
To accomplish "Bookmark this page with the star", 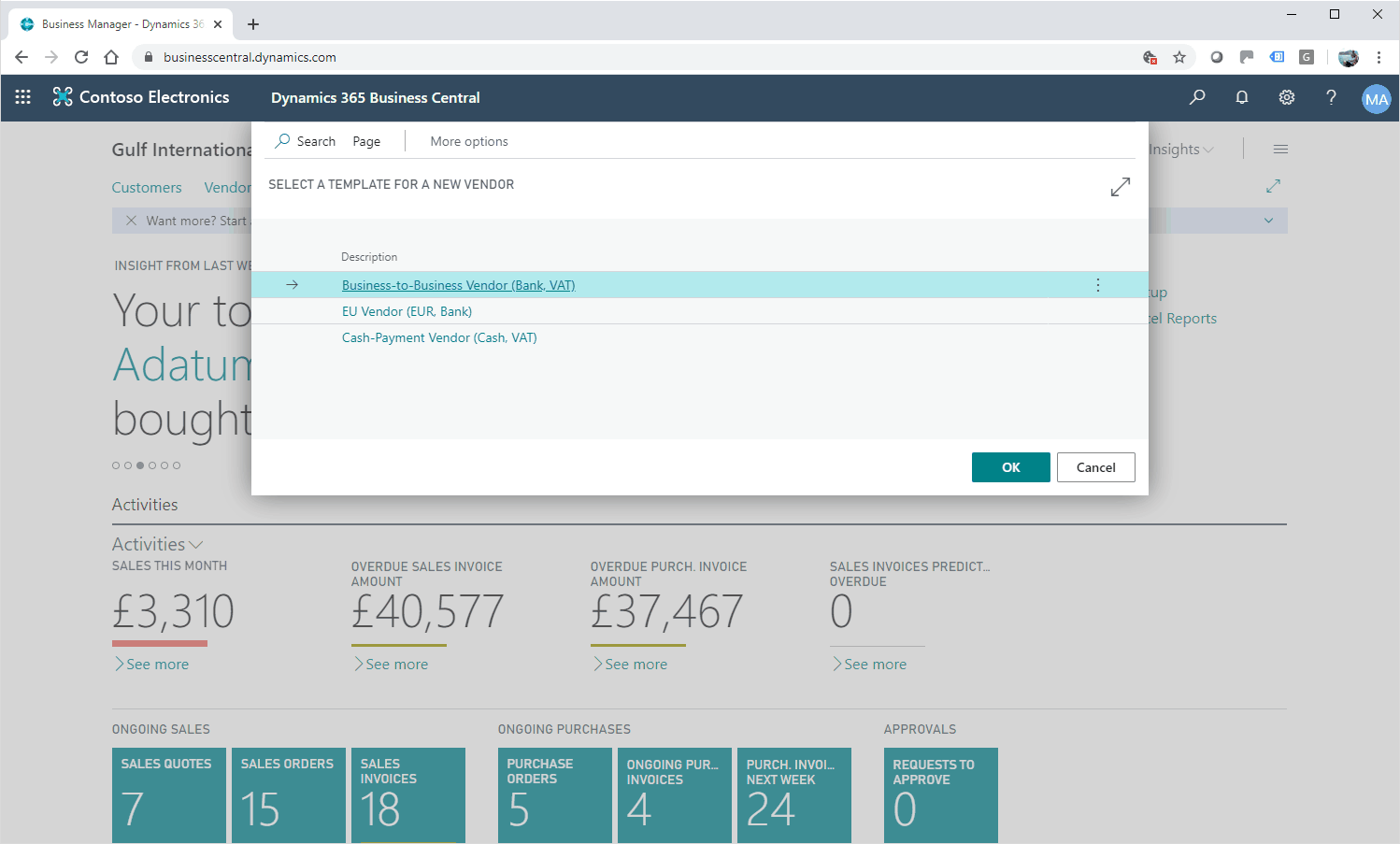I will point(1179,57).
